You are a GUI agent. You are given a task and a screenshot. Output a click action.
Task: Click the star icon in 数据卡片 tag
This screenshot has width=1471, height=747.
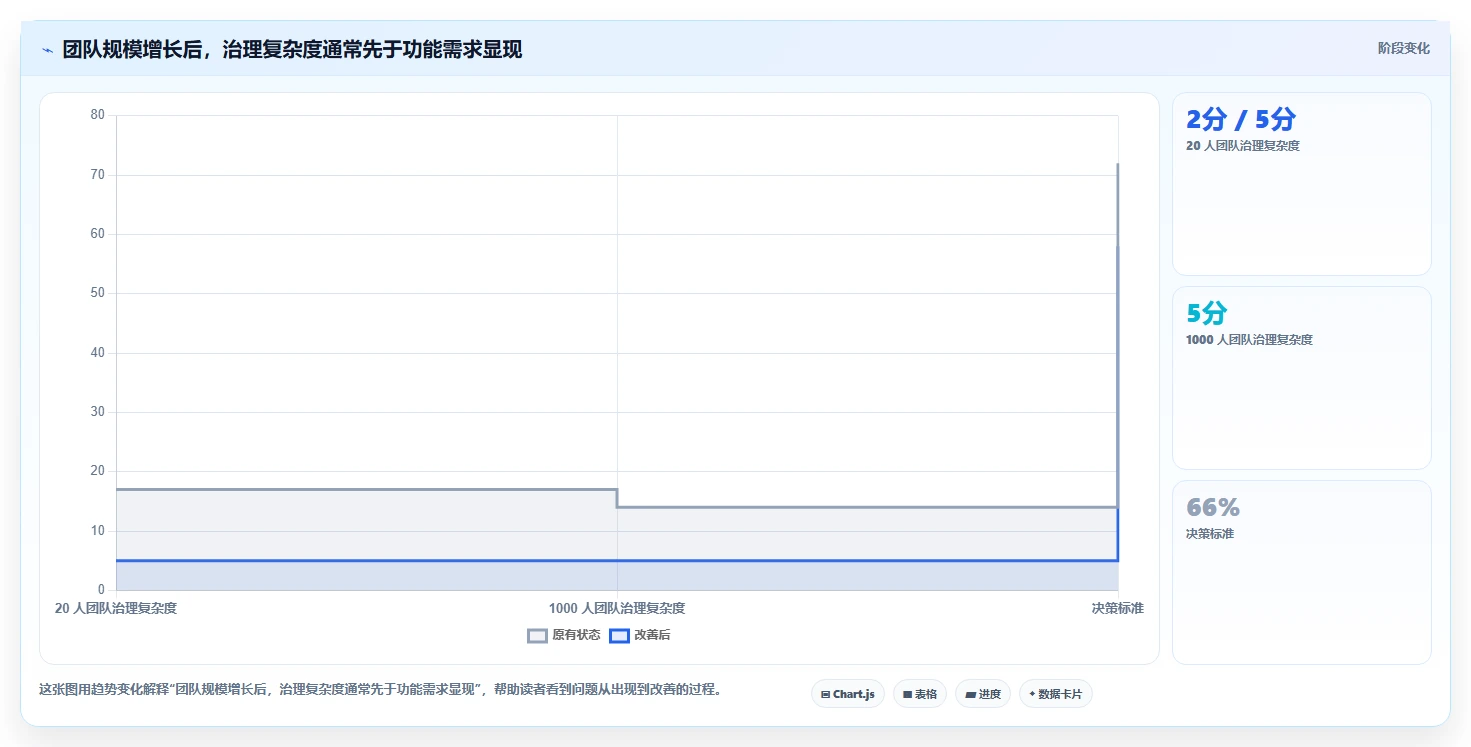click(x=1032, y=693)
